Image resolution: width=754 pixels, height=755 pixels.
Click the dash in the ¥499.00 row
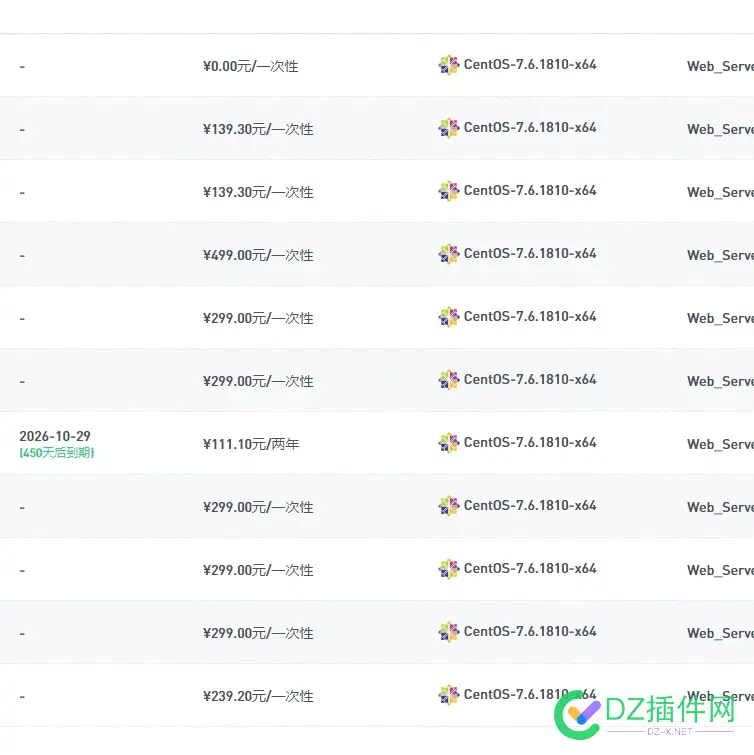pyautogui.click(x=22, y=256)
